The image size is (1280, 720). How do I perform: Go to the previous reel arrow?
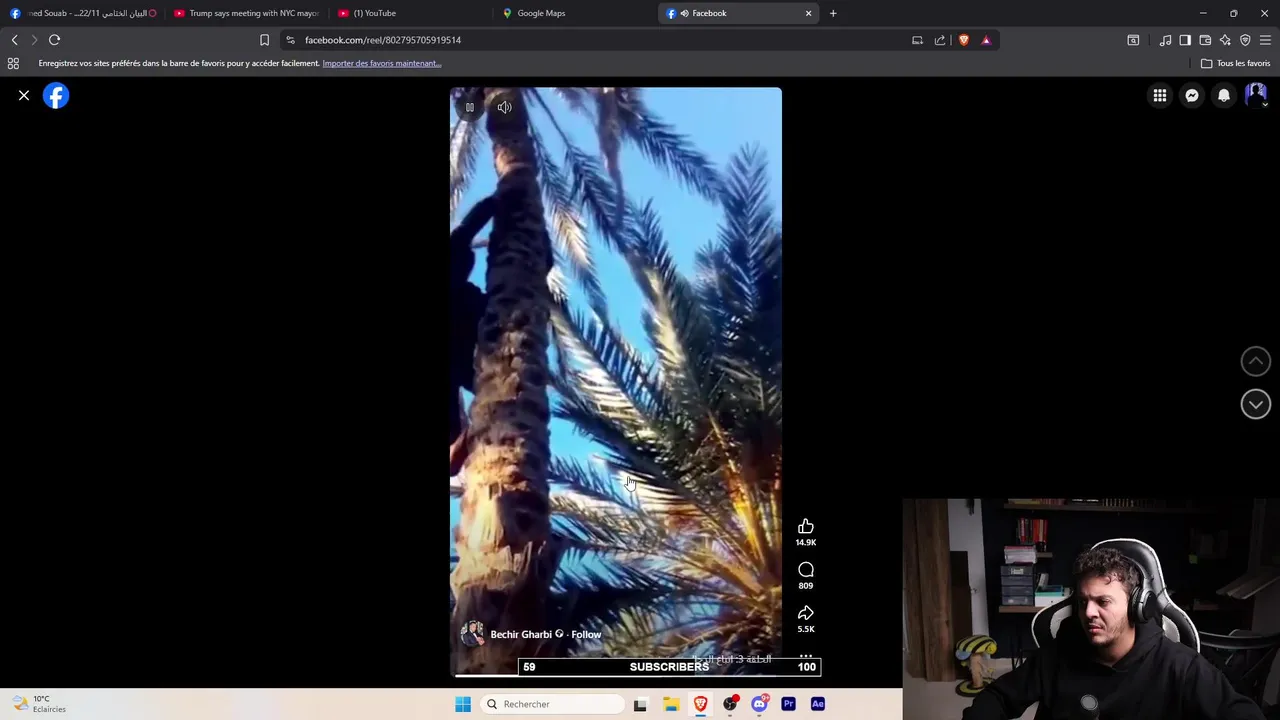[1256, 361]
